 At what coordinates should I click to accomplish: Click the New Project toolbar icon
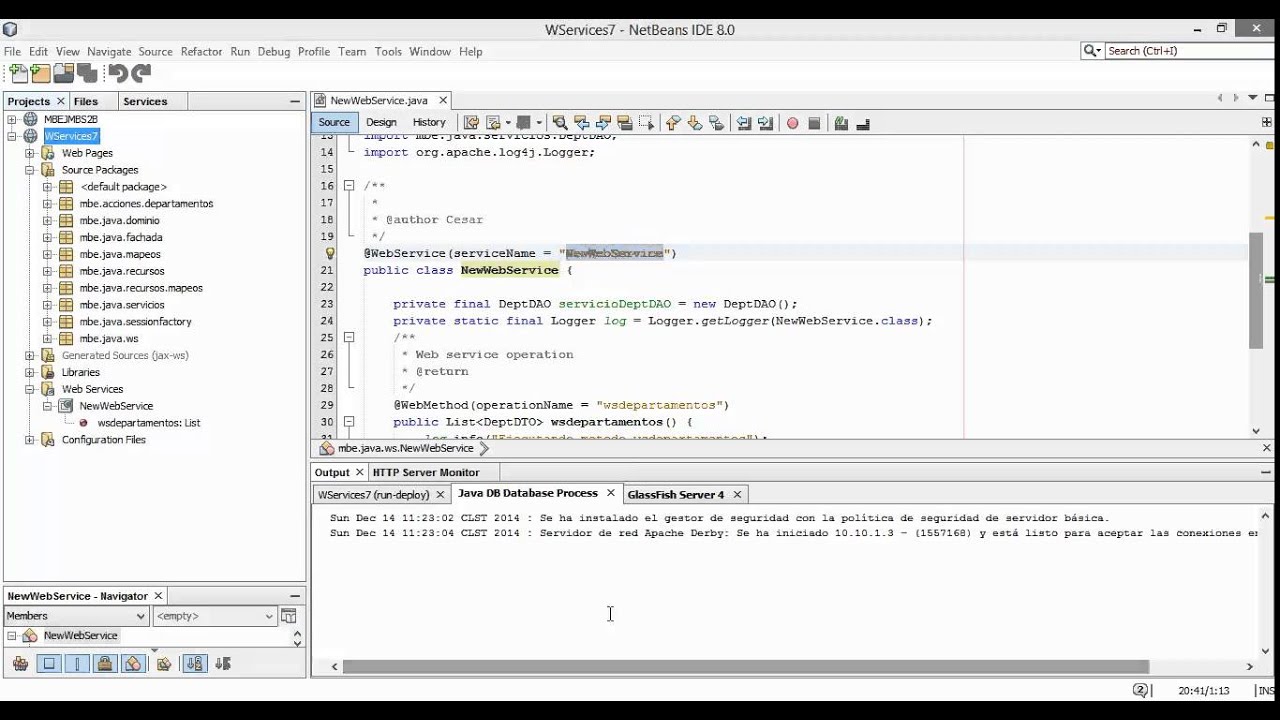pyautogui.click(x=40, y=73)
